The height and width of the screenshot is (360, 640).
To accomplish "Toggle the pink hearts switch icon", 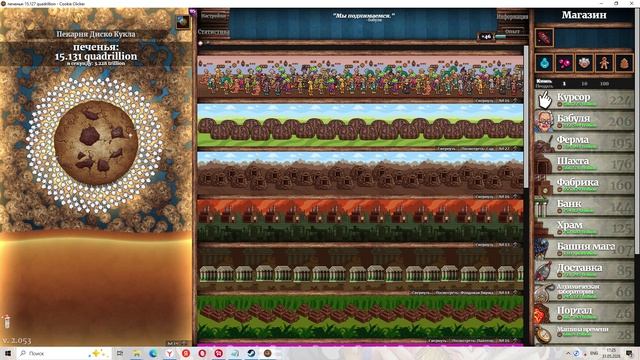I will point(564,63).
